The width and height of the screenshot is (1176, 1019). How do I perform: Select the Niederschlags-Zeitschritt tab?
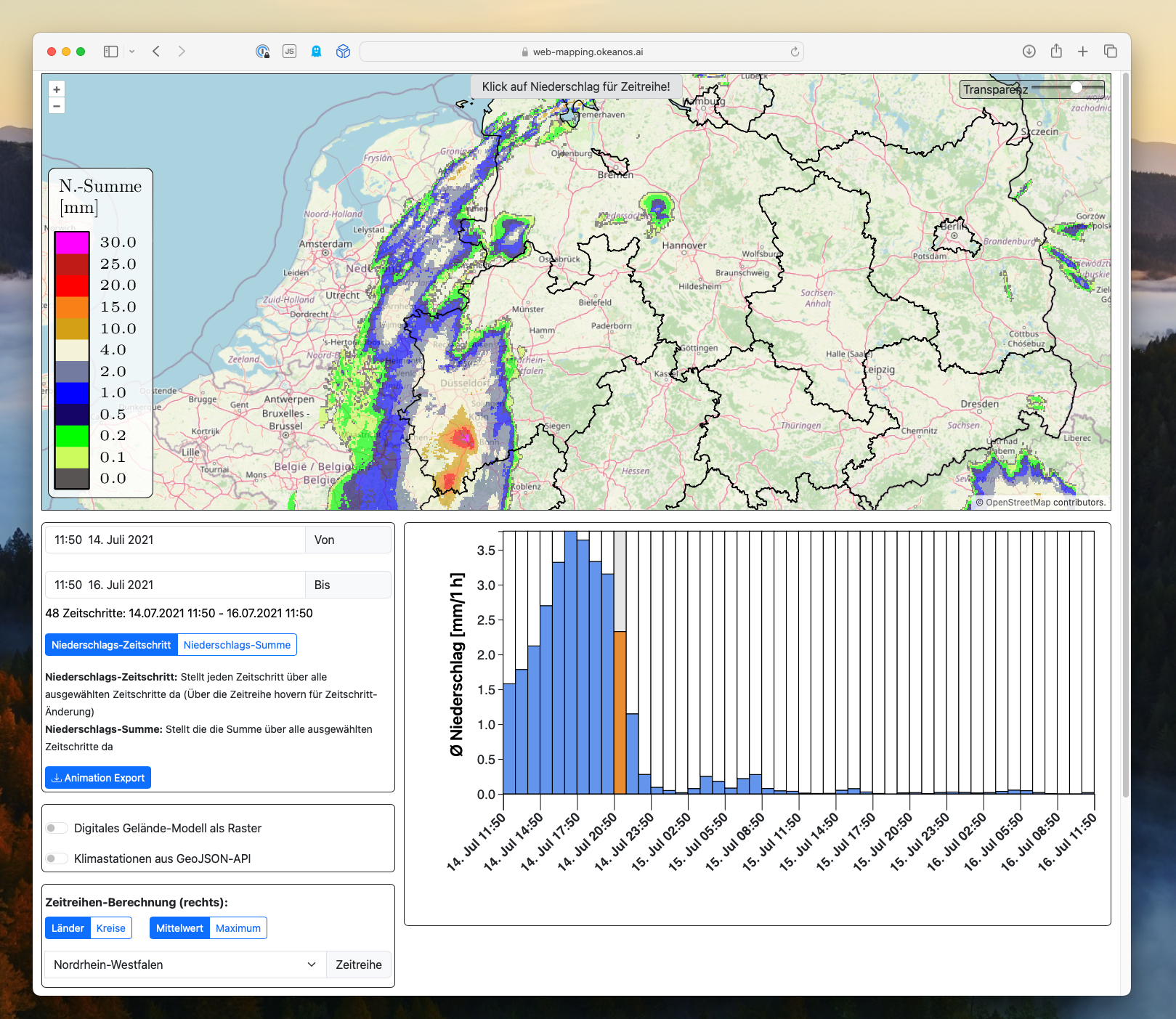pyautogui.click(x=110, y=644)
